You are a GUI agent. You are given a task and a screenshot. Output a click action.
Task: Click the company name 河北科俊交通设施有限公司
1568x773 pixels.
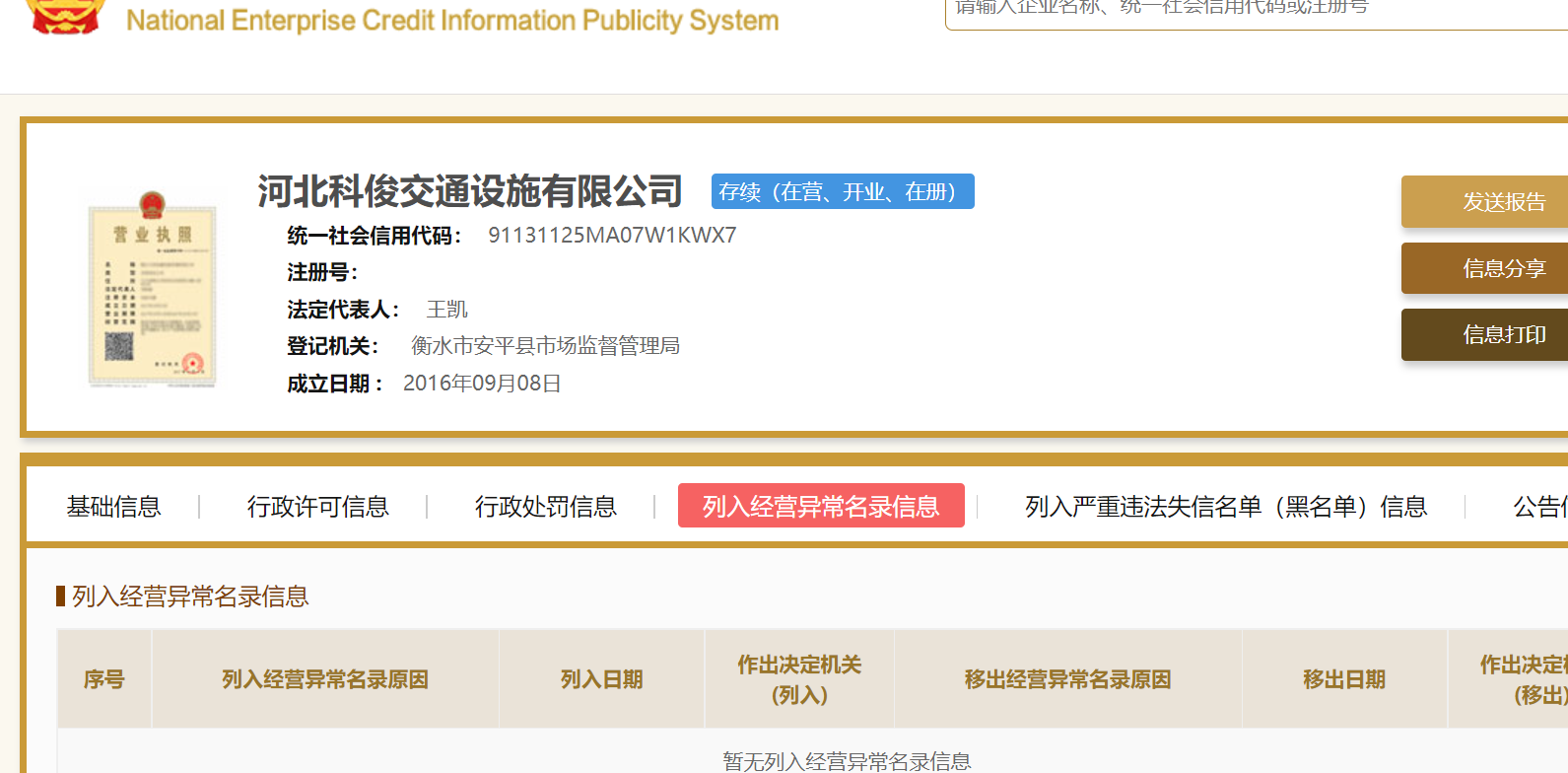(x=470, y=191)
